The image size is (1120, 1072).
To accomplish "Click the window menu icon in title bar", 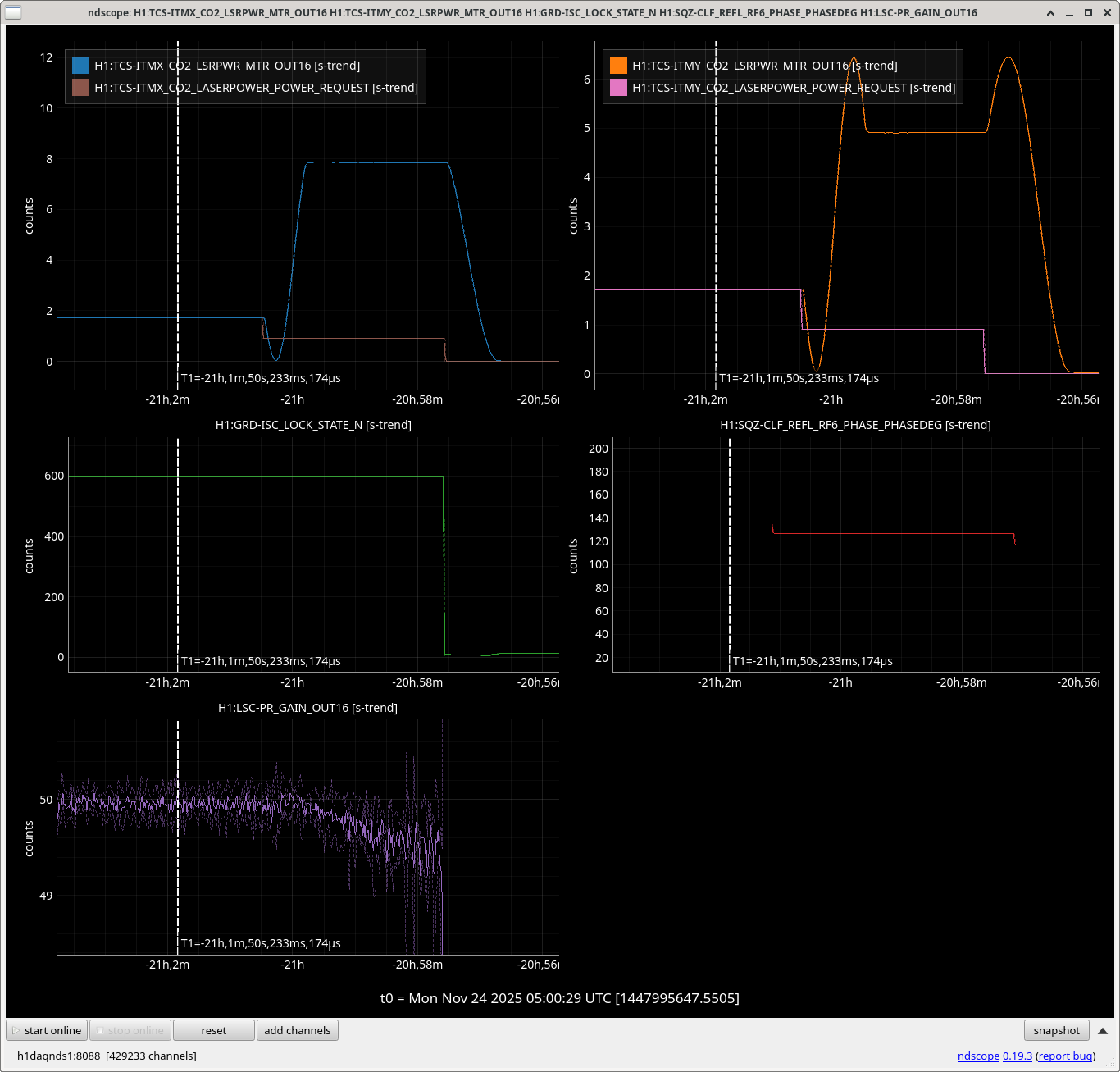I will pyautogui.click(x=13, y=12).
